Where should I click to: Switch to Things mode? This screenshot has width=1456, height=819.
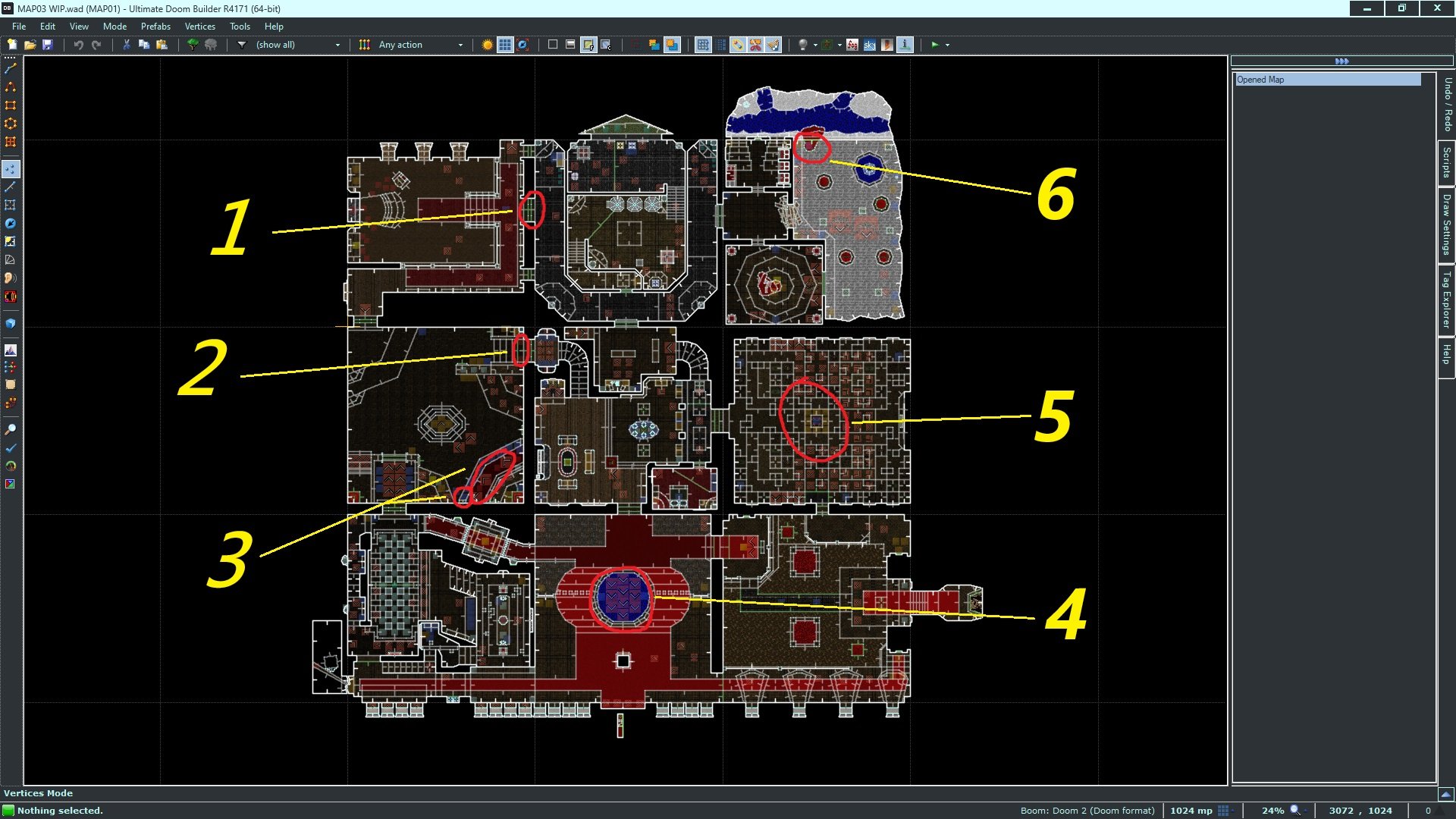(11, 223)
